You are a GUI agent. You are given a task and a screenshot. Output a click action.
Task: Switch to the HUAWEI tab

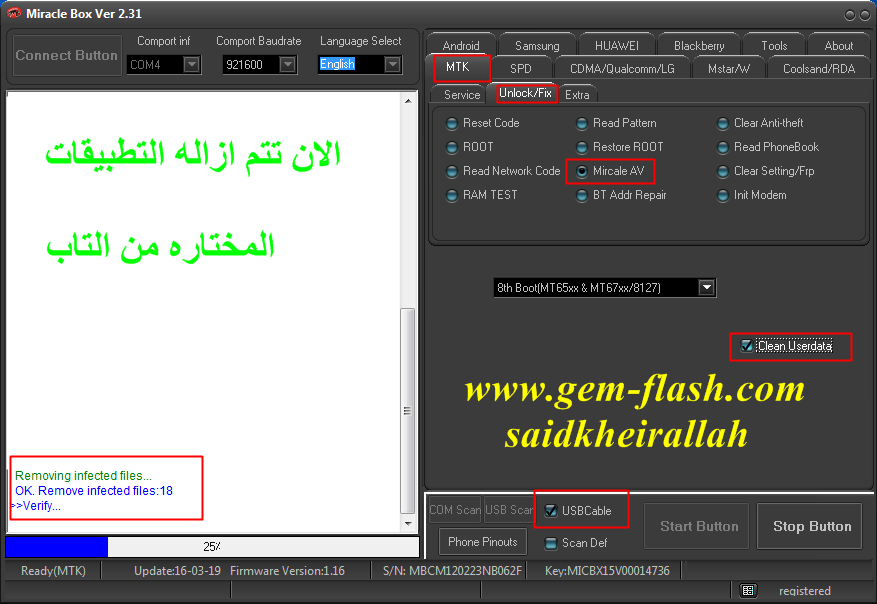(617, 45)
